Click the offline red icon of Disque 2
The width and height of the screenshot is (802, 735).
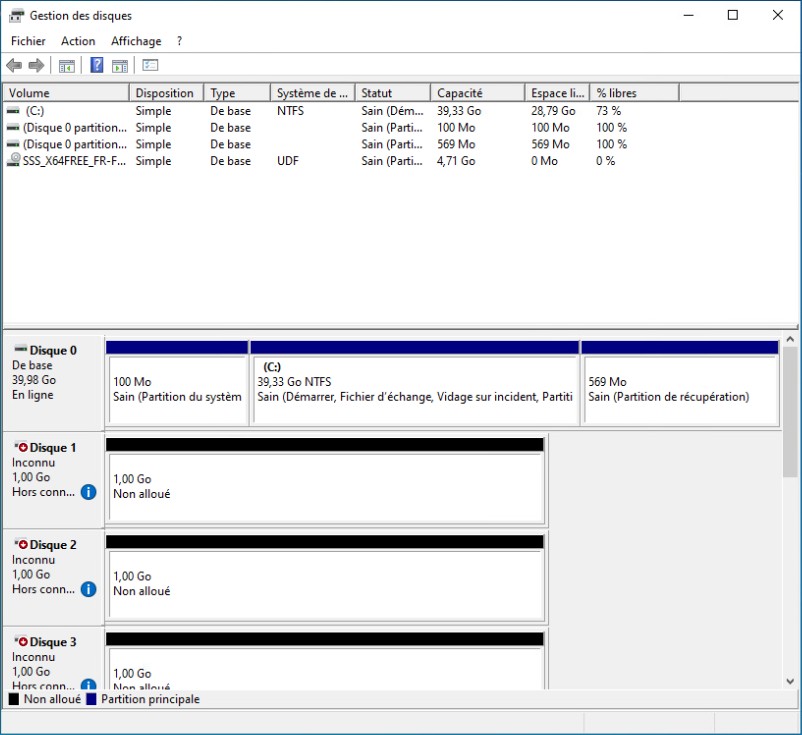[x=21, y=544]
